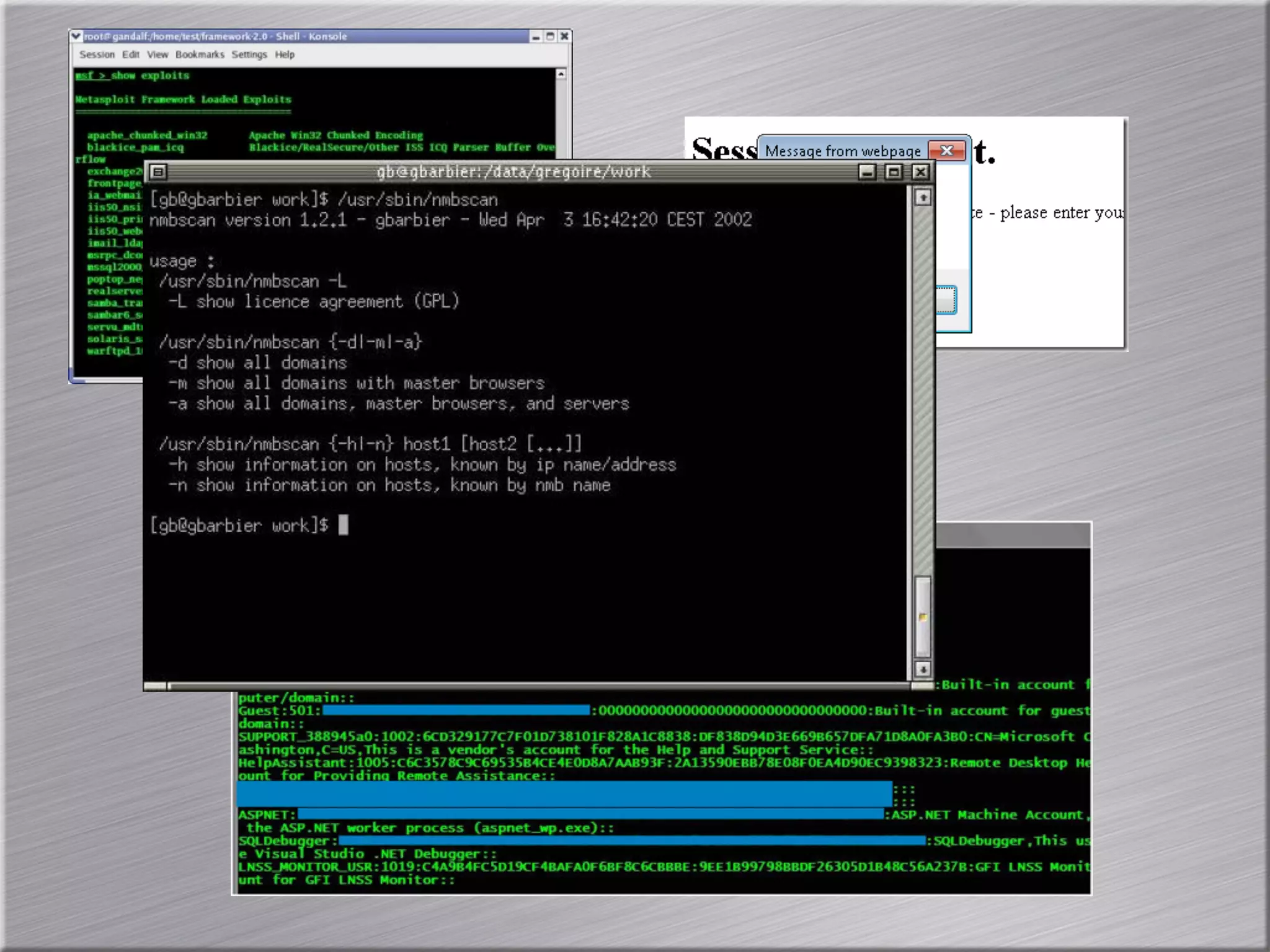This screenshot has height=952, width=1270.
Task: Minimize the Konsole shell window
Action: [536, 37]
